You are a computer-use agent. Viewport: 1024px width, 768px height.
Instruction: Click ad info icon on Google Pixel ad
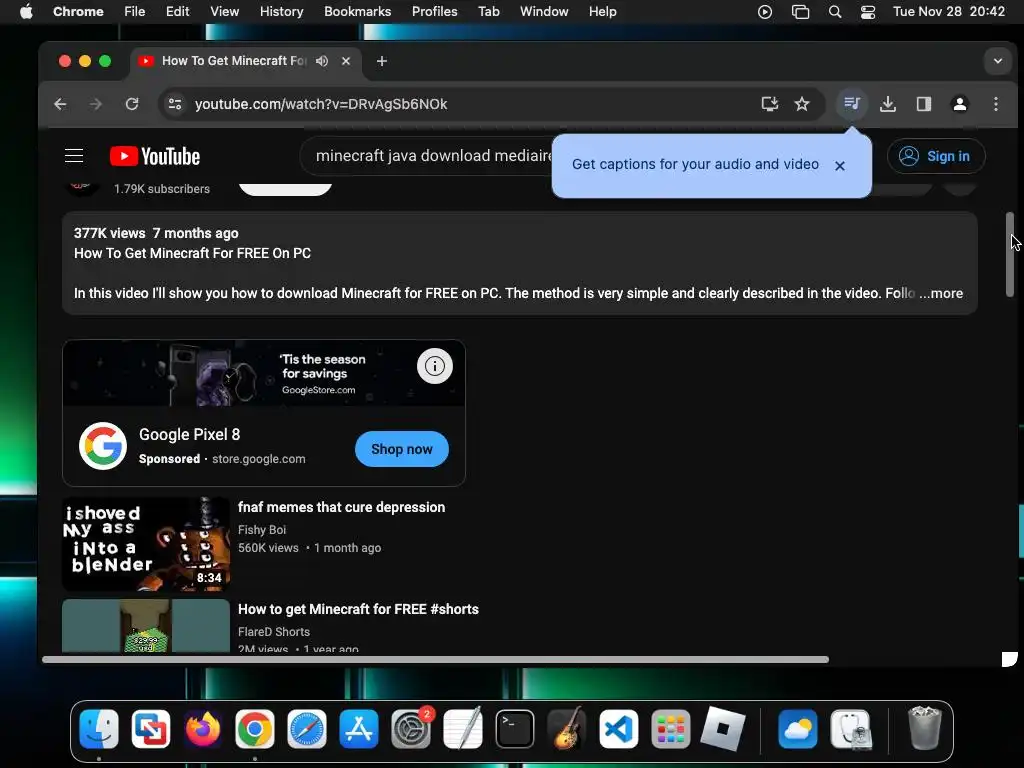pos(435,366)
